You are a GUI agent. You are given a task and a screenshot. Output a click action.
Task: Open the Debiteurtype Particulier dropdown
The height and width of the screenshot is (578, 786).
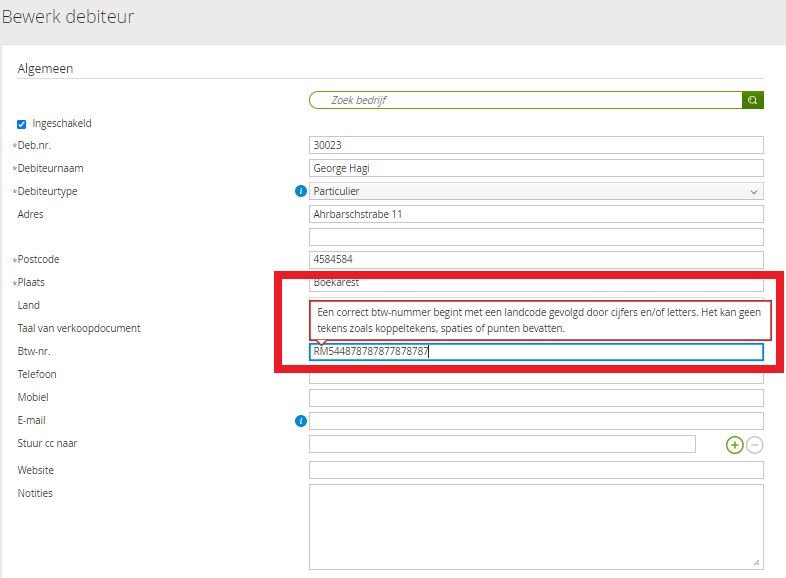pos(536,191)
